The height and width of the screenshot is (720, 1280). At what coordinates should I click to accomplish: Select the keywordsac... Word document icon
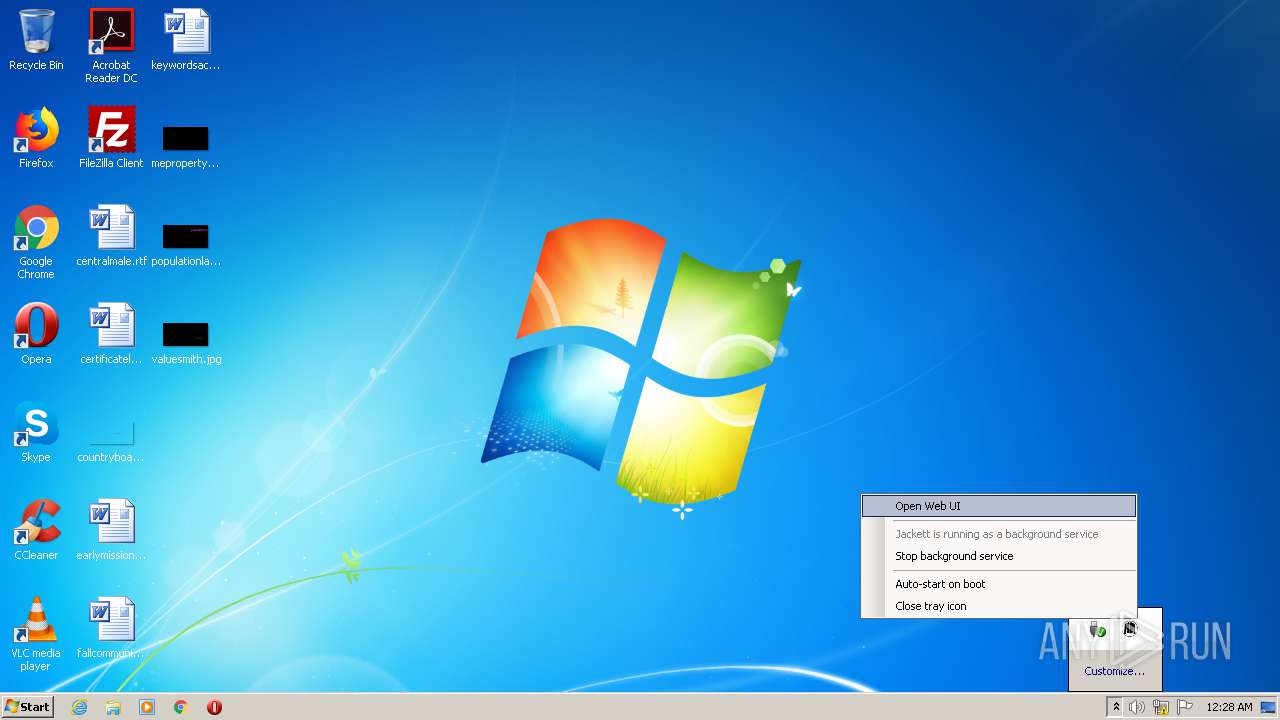click(186, 40)
